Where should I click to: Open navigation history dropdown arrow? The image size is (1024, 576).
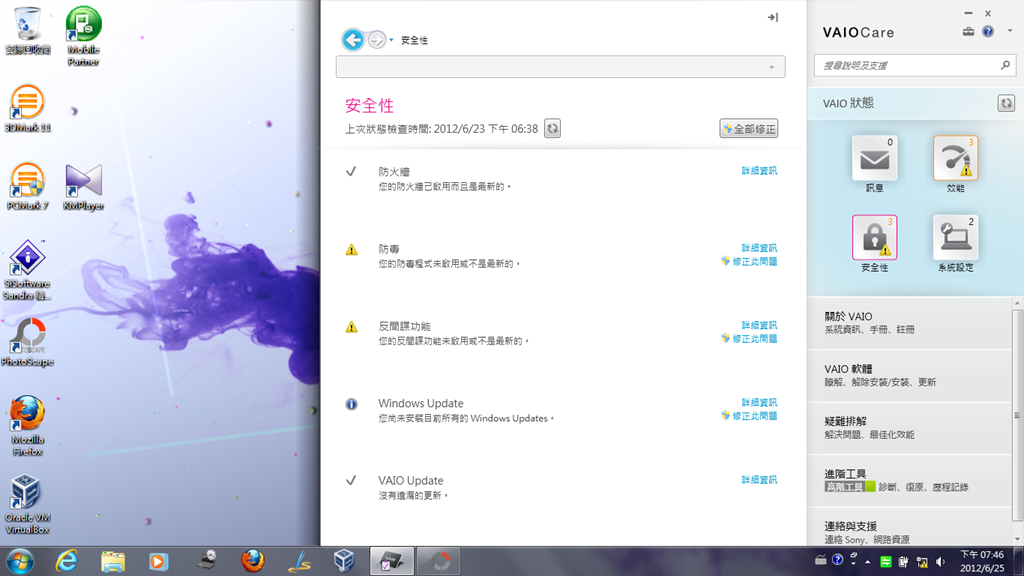pos(391,40)
